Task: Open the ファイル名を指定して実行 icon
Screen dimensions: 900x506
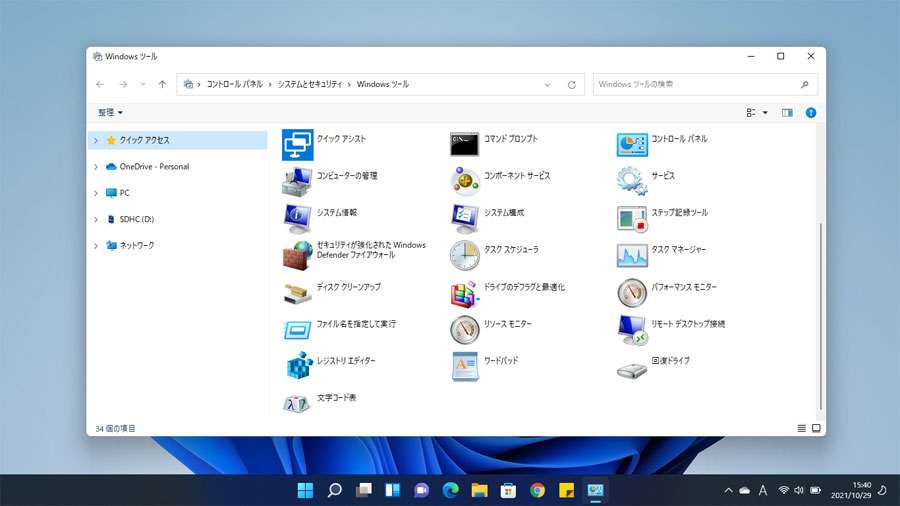Action: (297, 330)
